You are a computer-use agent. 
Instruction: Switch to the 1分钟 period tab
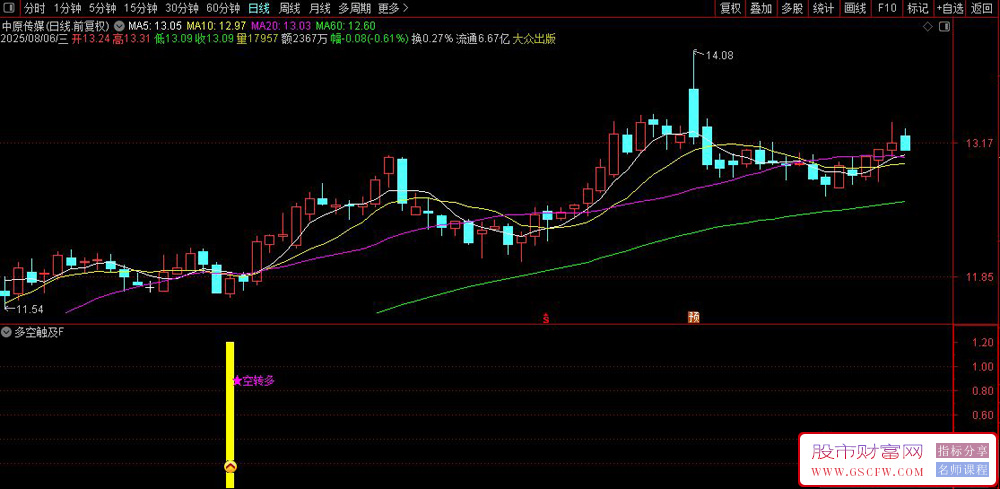67,8
